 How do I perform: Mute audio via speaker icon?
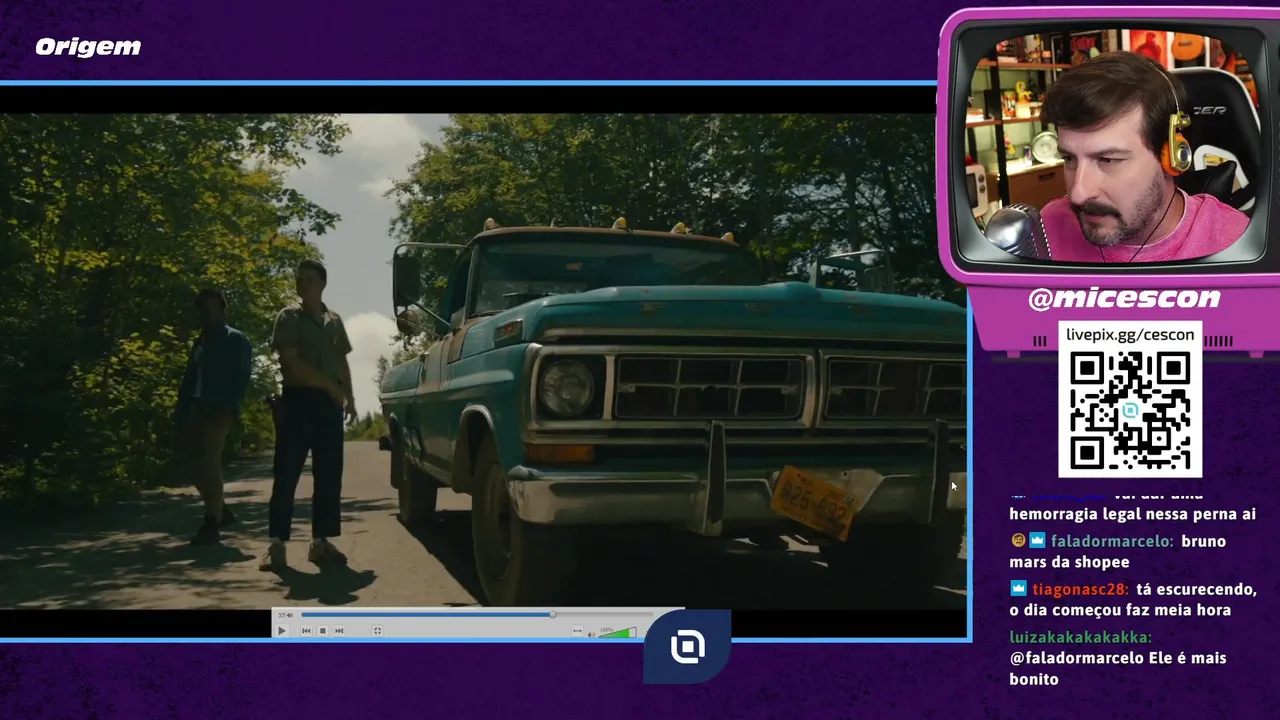coord(591,635)
